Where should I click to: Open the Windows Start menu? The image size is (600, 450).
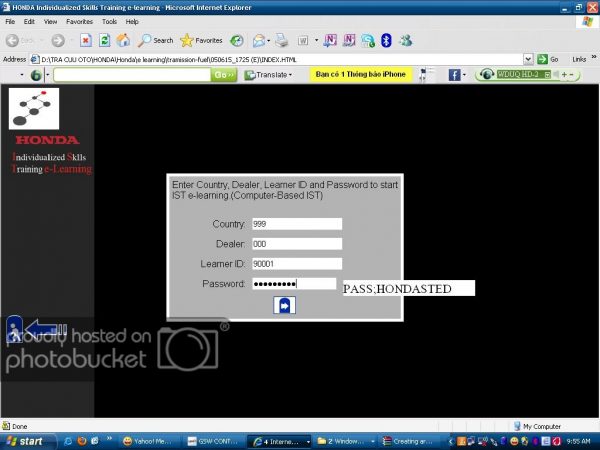tap(28, 441)
